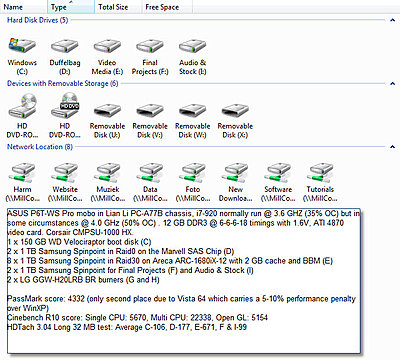The height and width of the screenshot is (360, 400).
Task: Open the Foto network share
Action: click(x=193, y=182)
